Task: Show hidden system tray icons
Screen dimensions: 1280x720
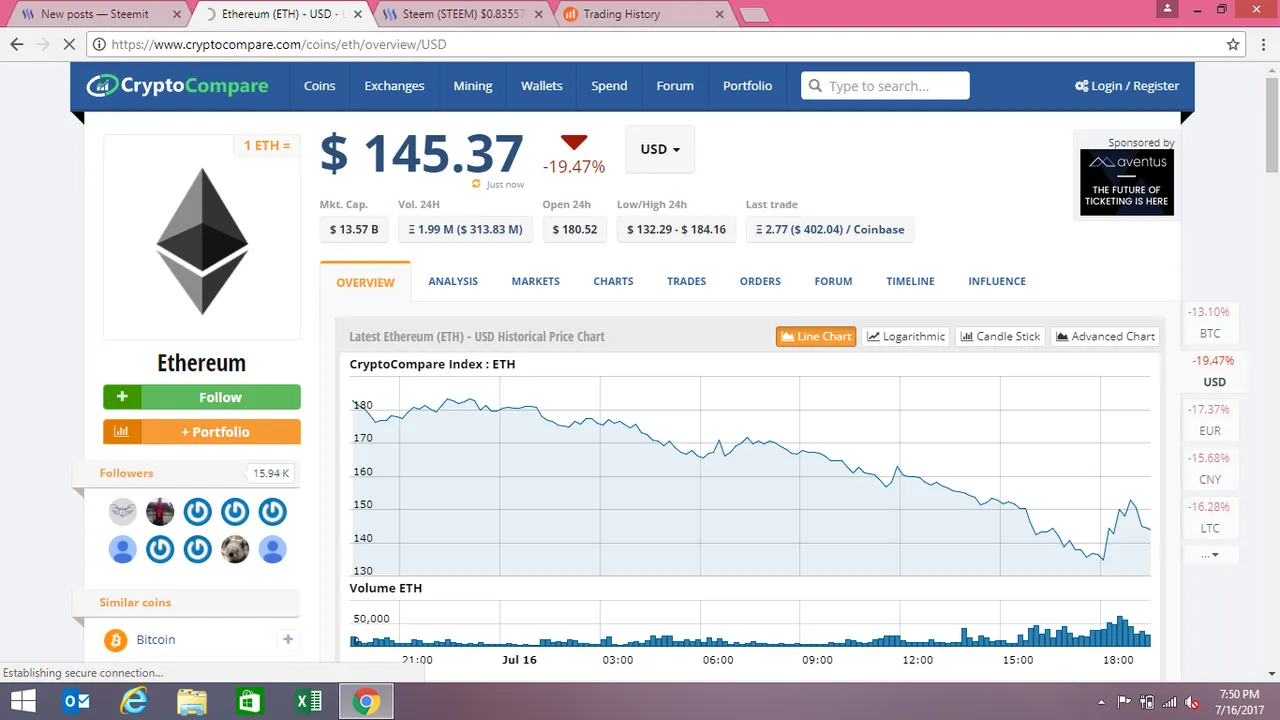Action: click(x=1102, y=702)
